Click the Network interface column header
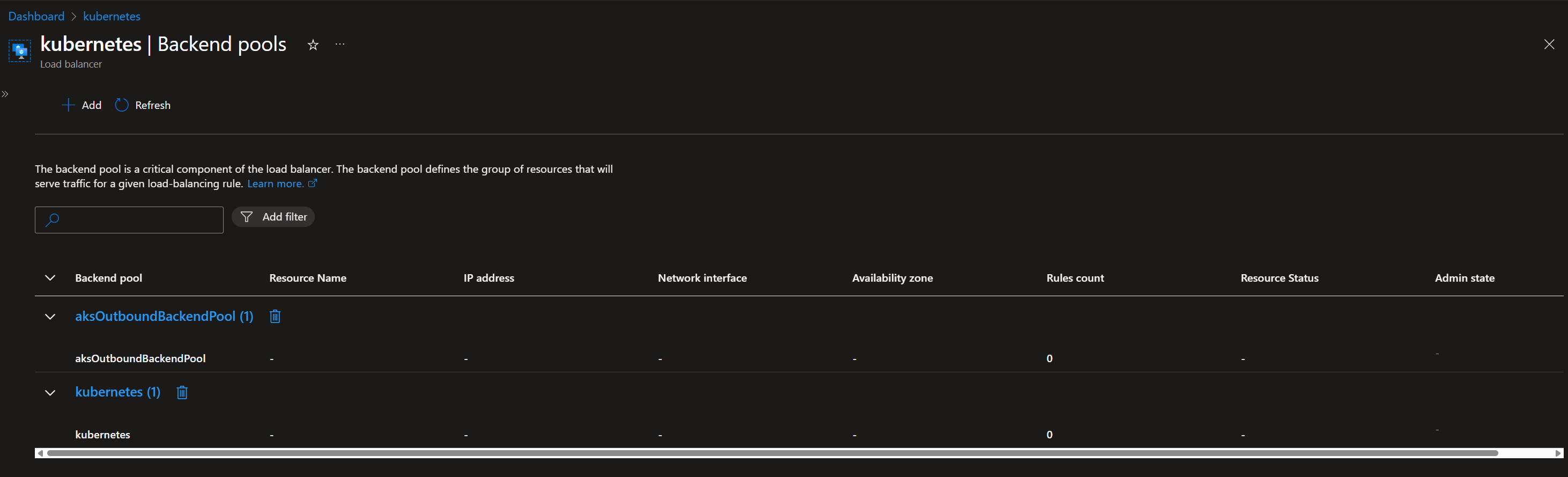 pos(702,278)
